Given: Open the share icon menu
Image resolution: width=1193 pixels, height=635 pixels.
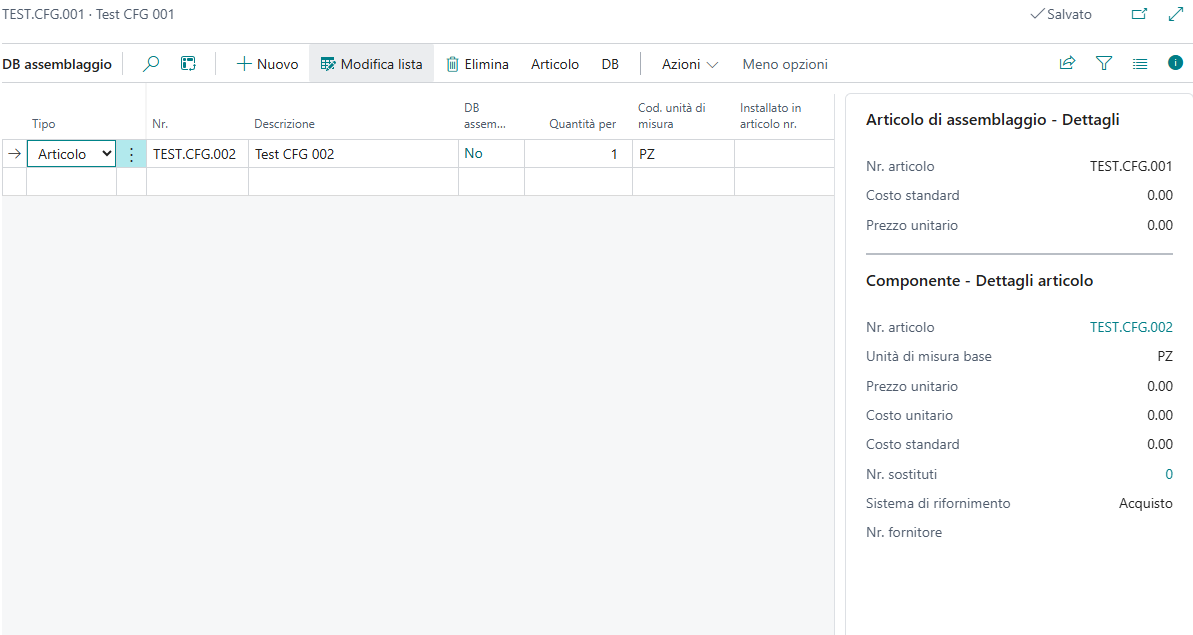Looking at the screenshot, I should [1067, 64].
